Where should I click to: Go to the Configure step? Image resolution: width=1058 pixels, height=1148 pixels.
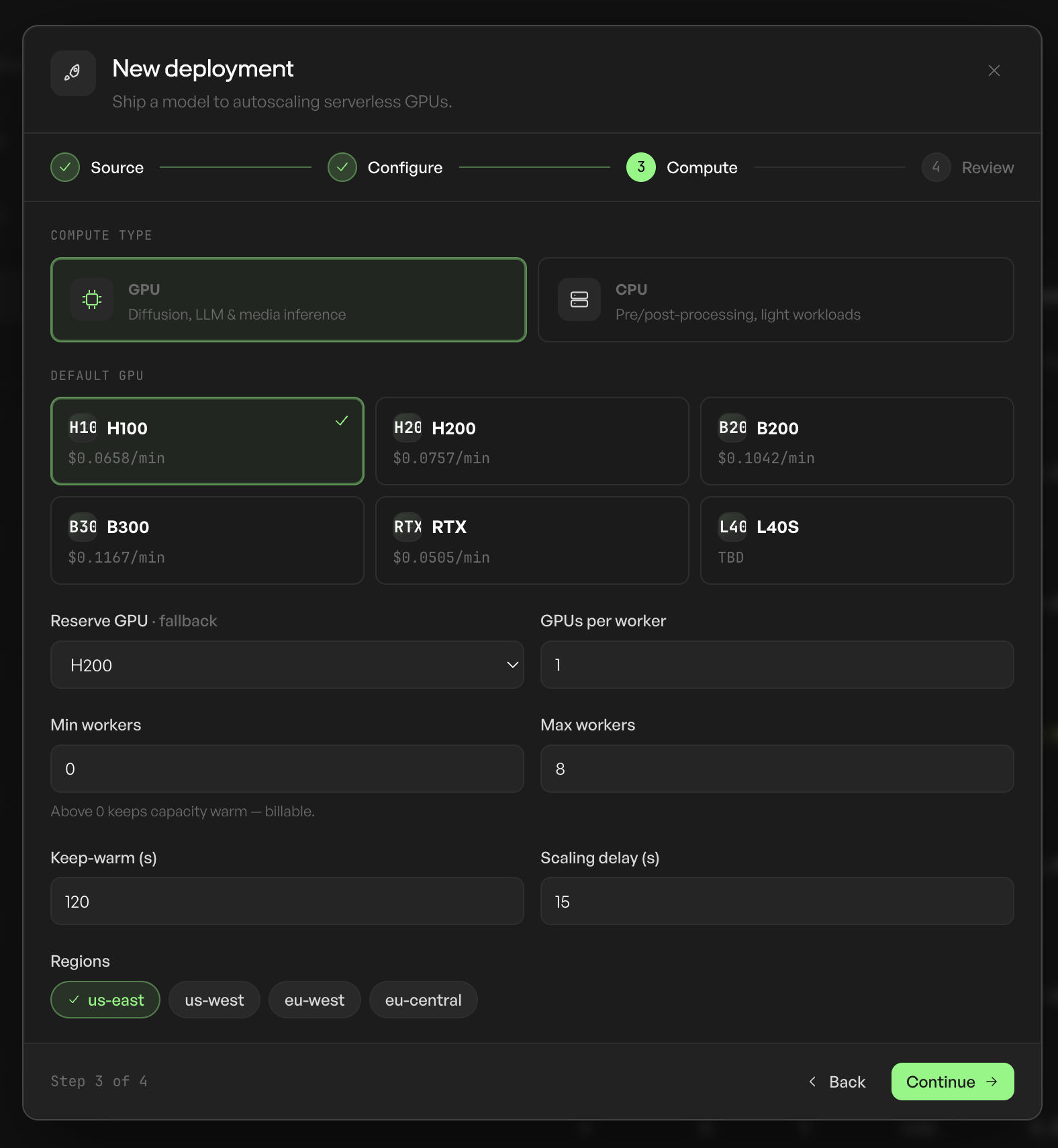pyautogui.click(x=405, y=168)
